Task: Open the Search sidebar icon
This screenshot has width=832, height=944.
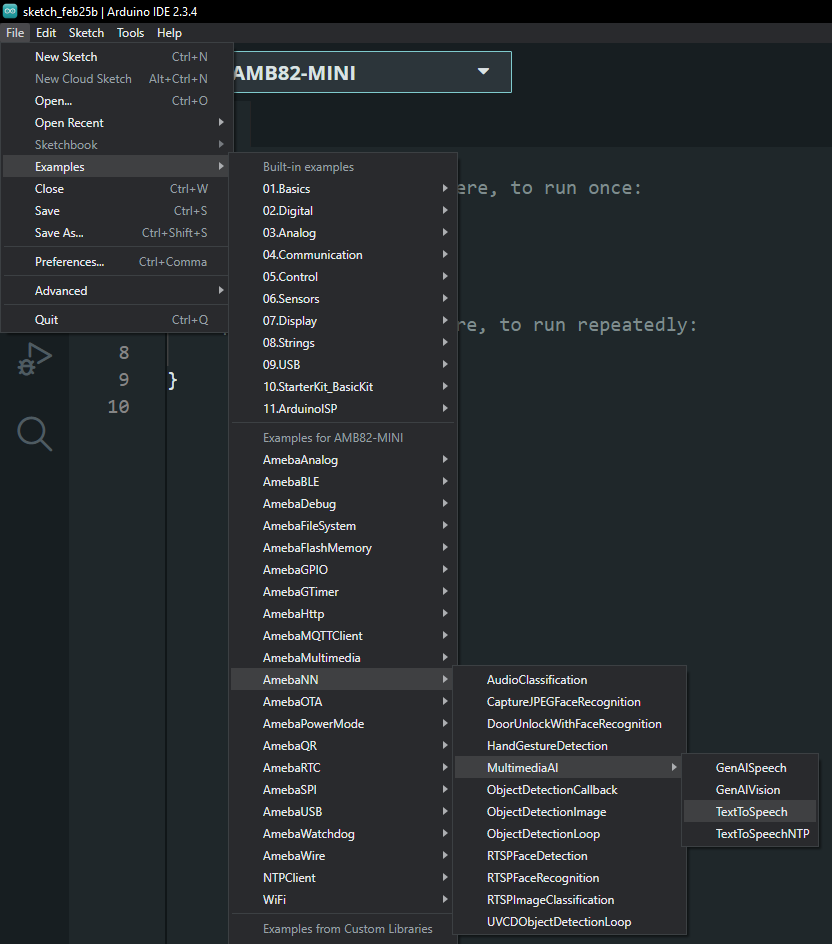Action: pyautogui.click(x=34, y=433)
